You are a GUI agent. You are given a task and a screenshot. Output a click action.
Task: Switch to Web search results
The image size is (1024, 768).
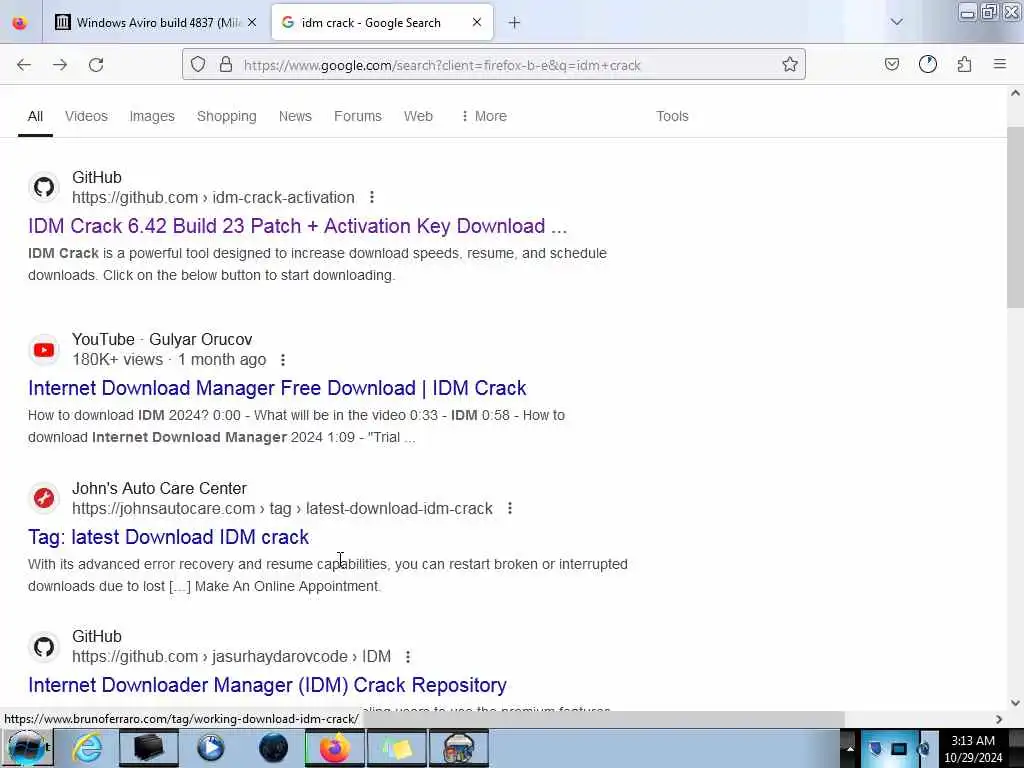click(418, 116)
